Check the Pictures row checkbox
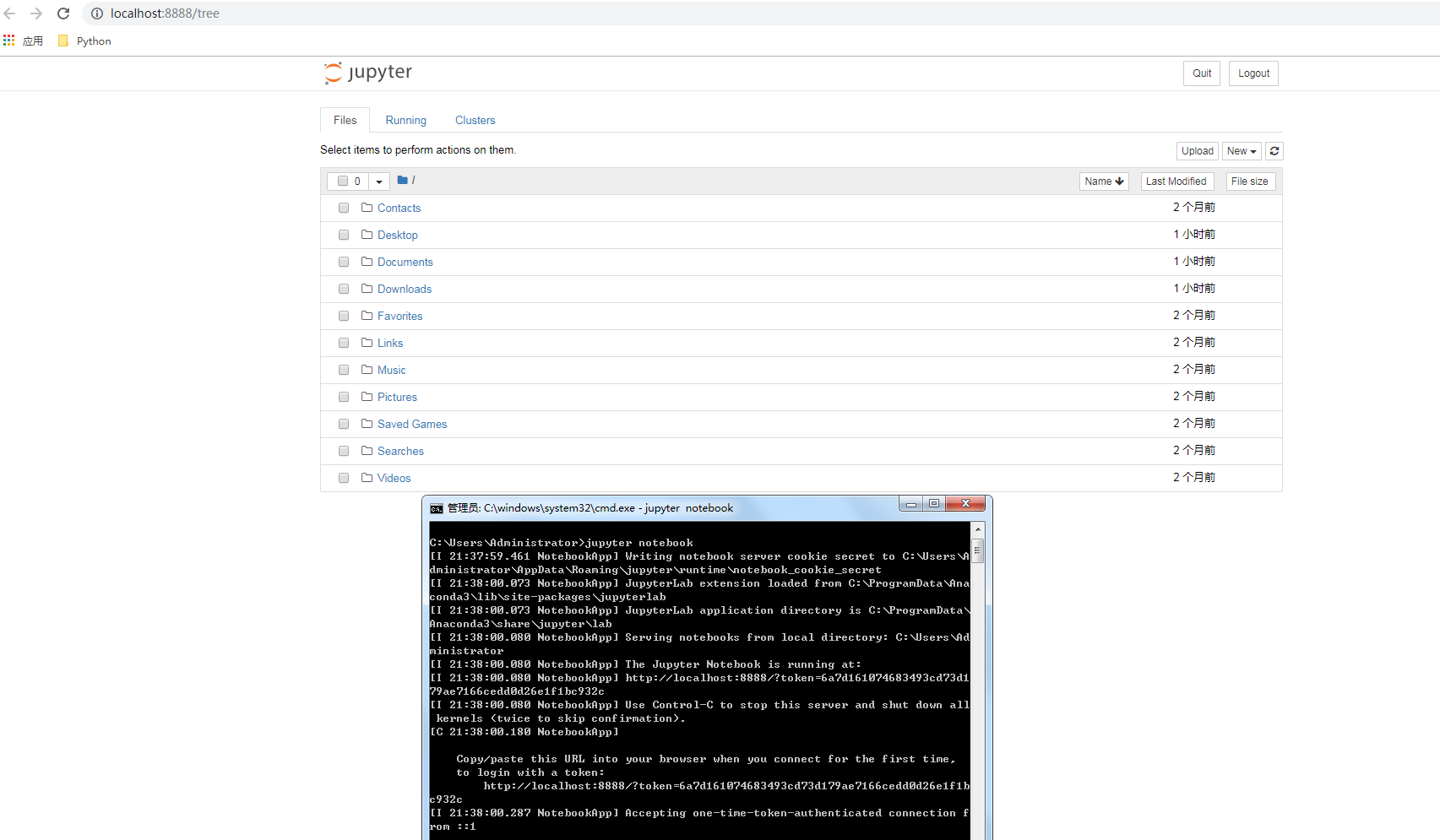The image size is (1440, 840). (x=344, y=397)
